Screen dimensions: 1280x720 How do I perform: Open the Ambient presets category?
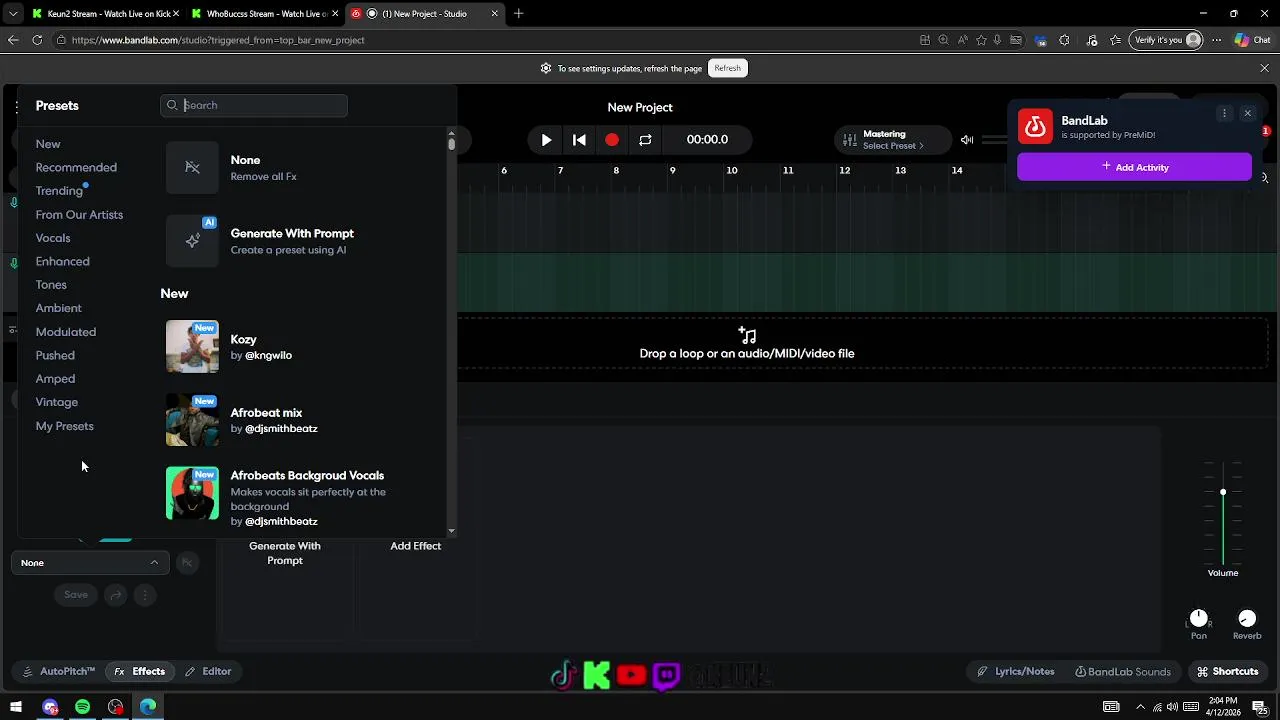(x=58, y=308)
